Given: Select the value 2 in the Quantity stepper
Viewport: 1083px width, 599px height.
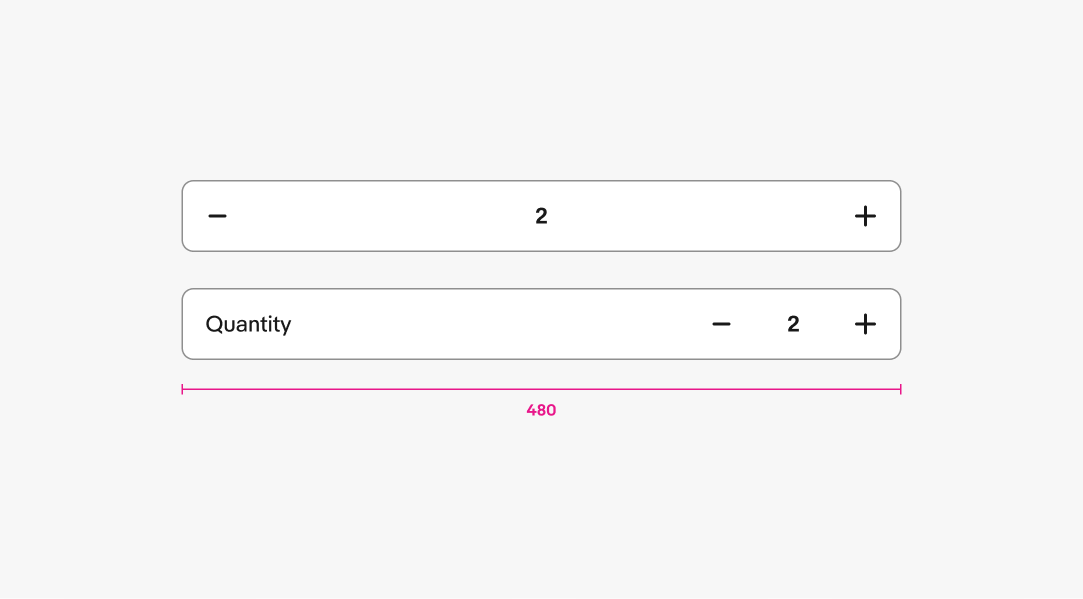Looking at the screenshot, I should pos(793,324).
